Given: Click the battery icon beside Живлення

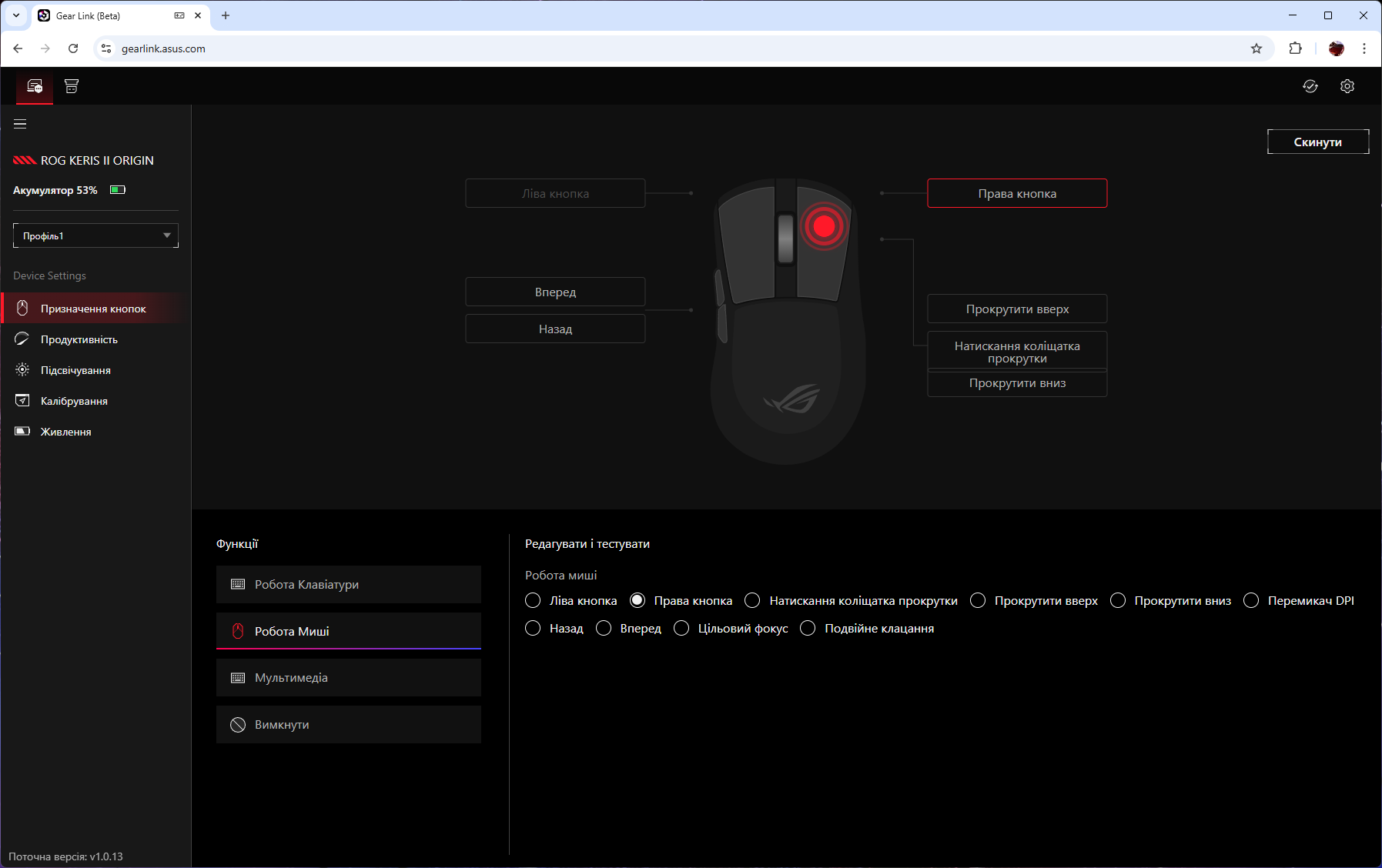Looking at the screenshot, I should click(x=23, y=432).
